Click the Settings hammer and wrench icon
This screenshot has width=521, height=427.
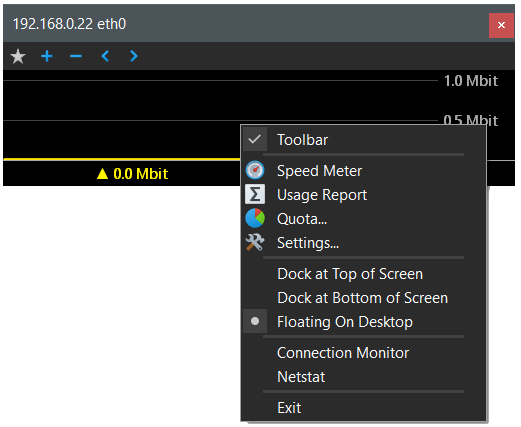(255, 242)
